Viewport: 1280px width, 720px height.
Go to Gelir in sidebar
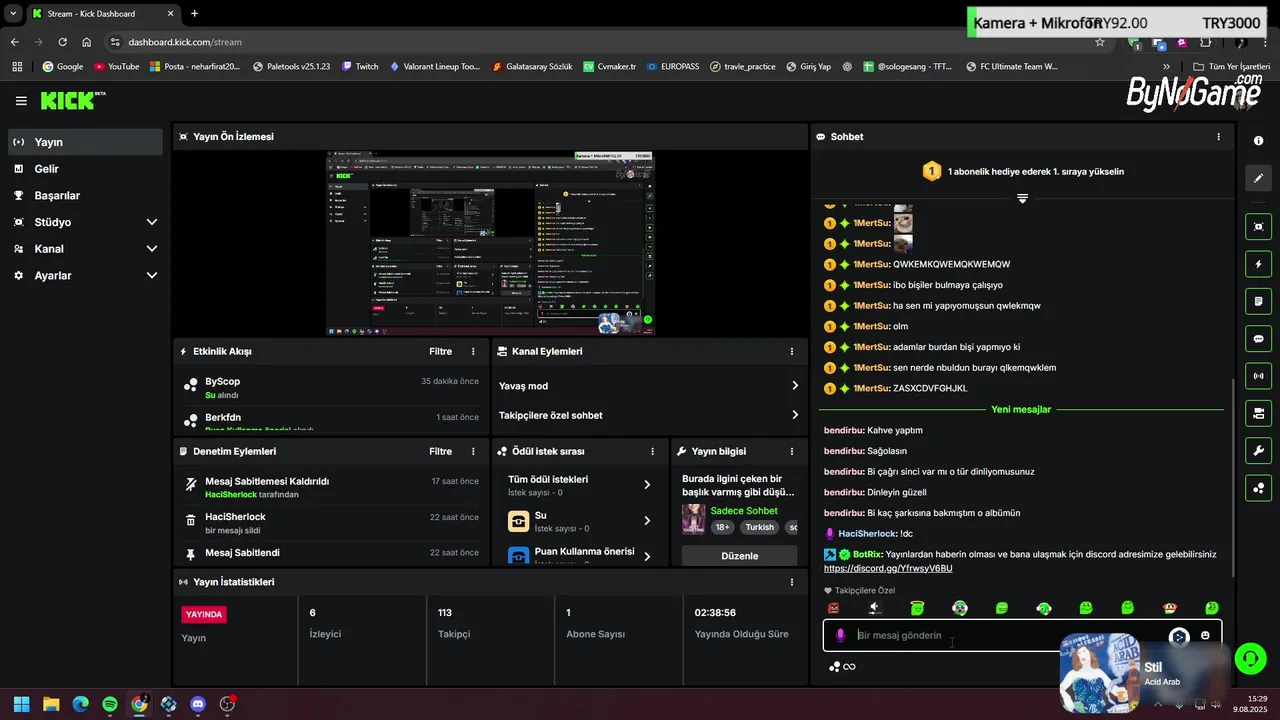tap(85, 169)
